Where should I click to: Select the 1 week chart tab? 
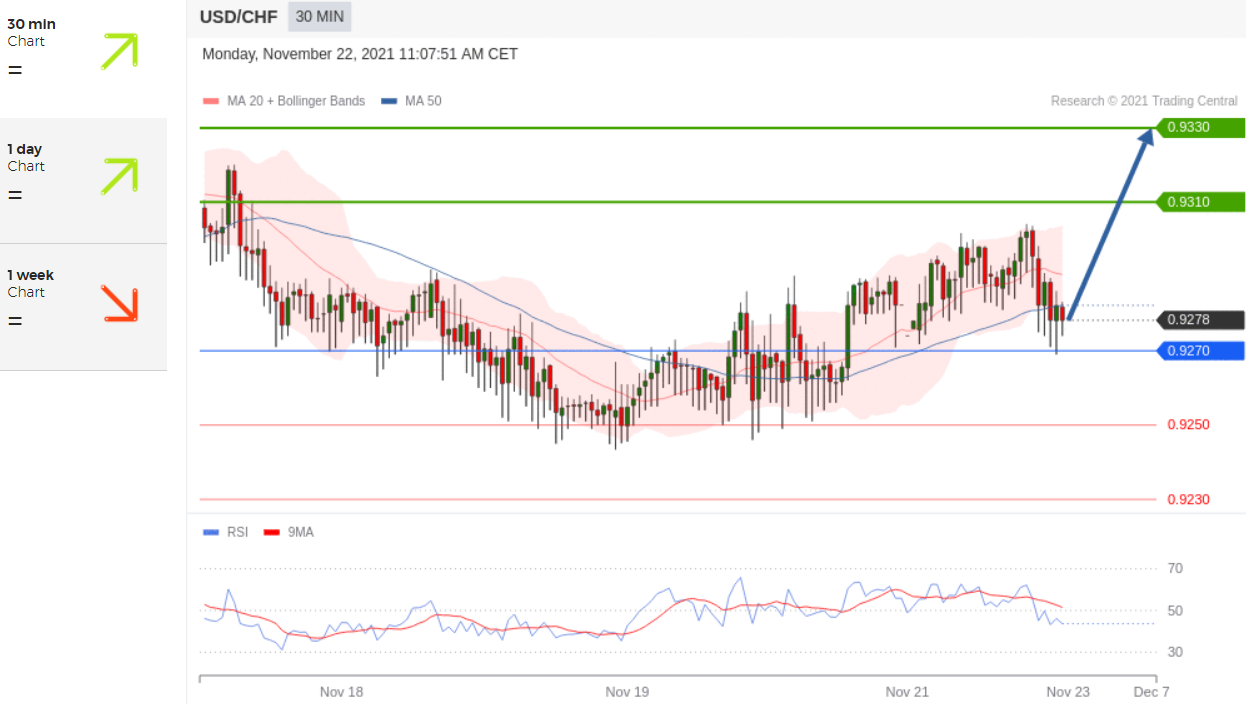coord(83,307)
